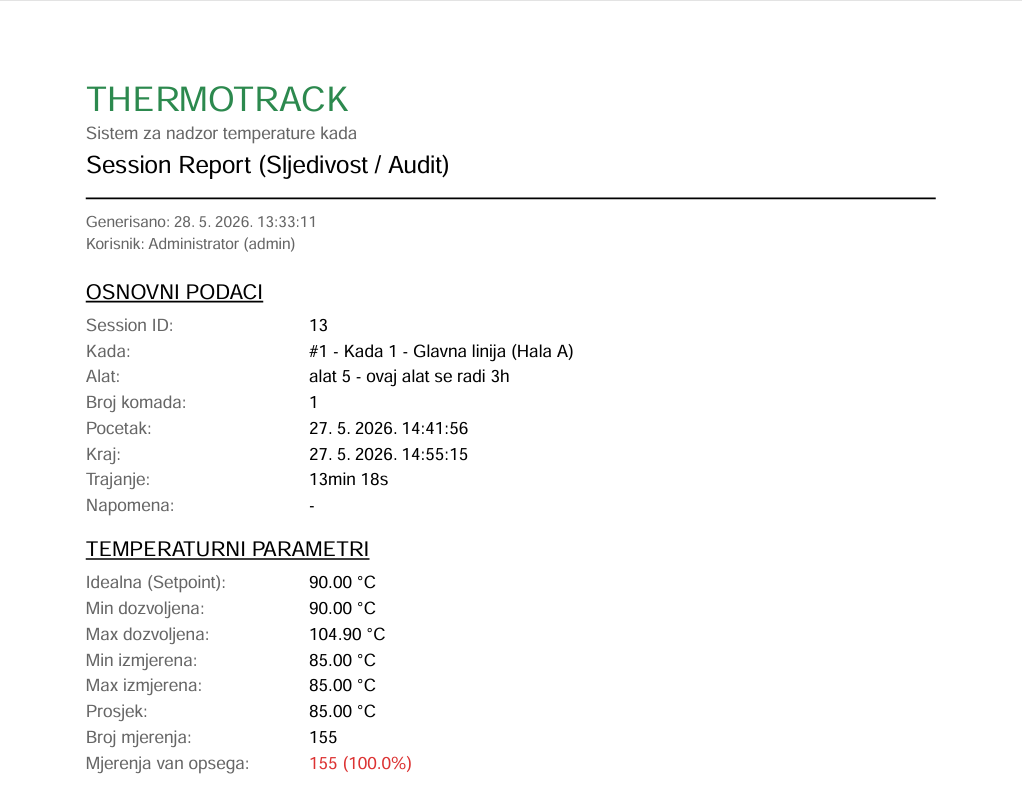Select start time '27. 5. 2026. 14:41:56'
Image resolution: width=1022 pixels, height=789 pixels.
click(388, 429)
